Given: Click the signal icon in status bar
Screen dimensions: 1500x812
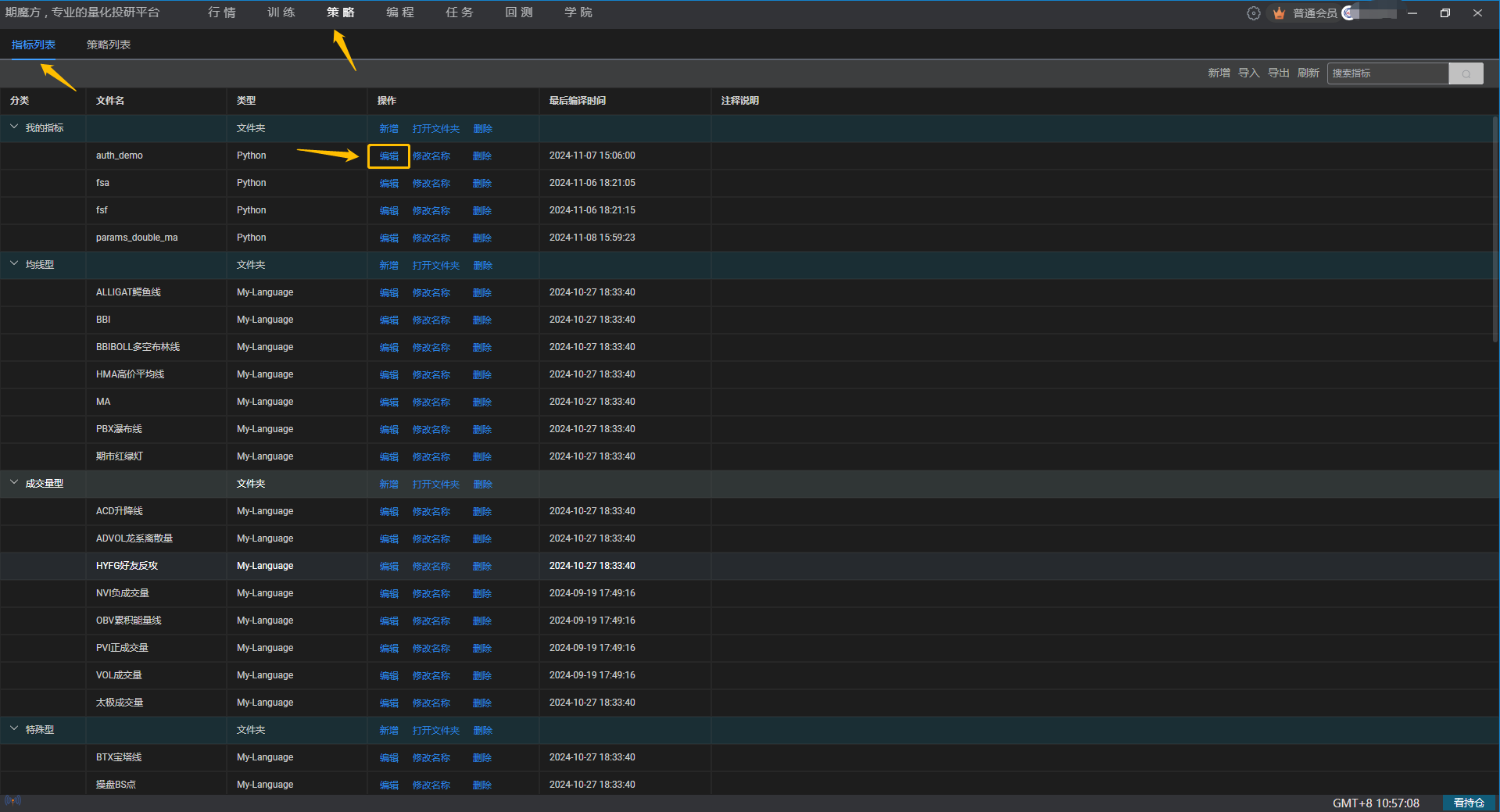Looking at the screenshot, I should (x=13, y=801).
